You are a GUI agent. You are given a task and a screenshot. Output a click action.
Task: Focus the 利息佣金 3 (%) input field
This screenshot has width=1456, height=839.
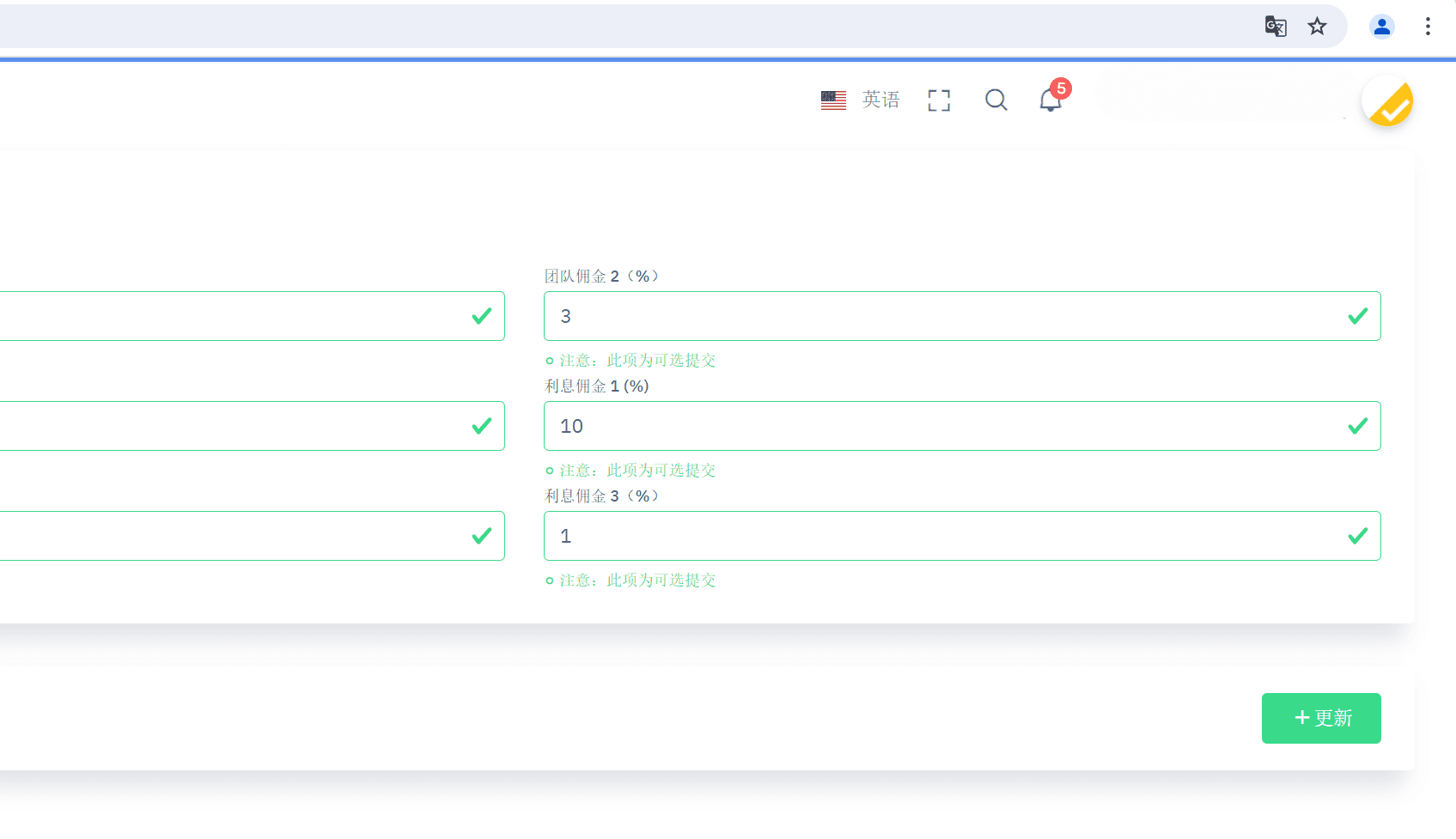[x=945, y=536]
